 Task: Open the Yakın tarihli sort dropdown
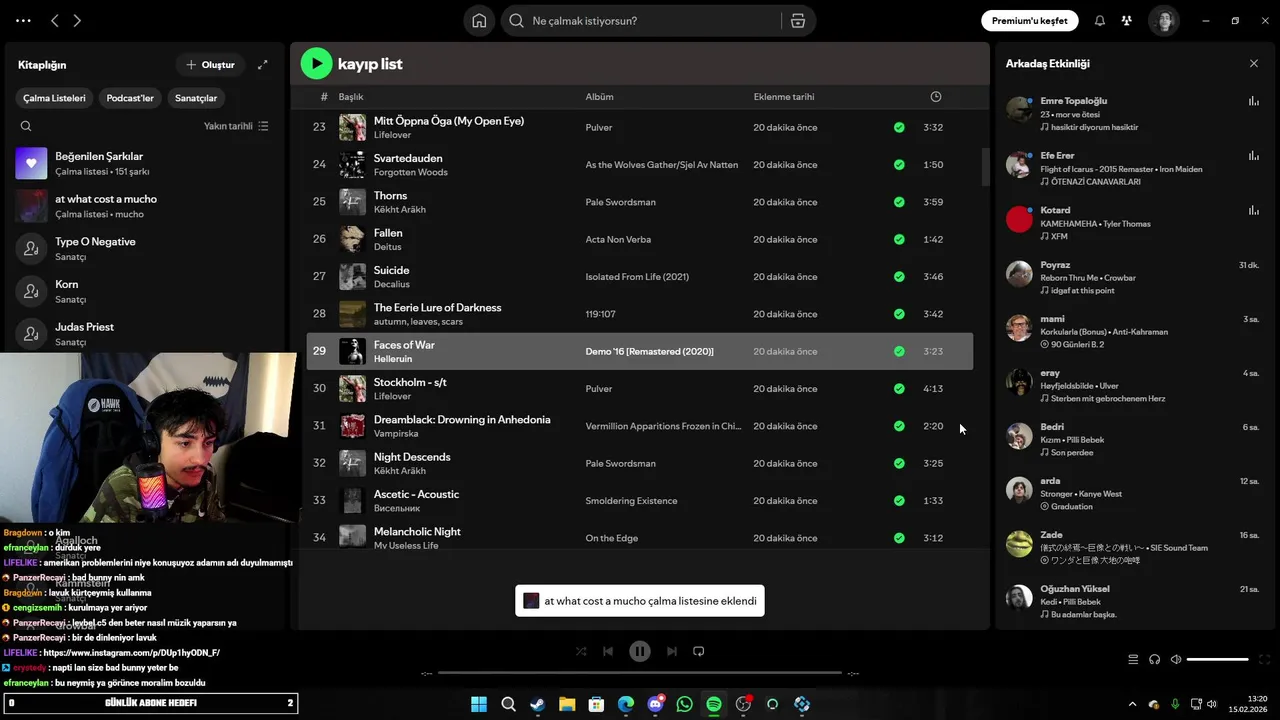236,126
